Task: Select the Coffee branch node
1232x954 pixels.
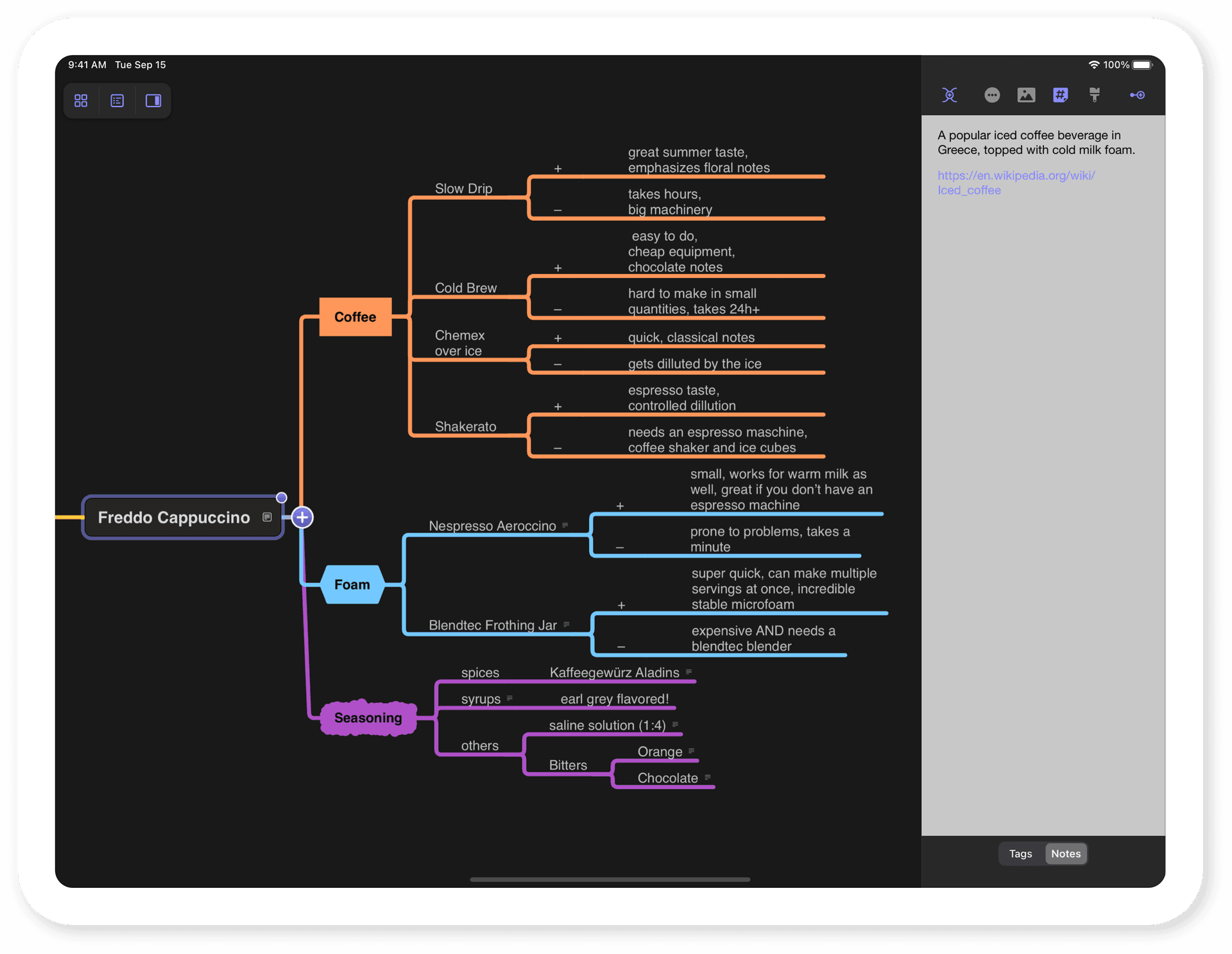Action: pos(355,317)
